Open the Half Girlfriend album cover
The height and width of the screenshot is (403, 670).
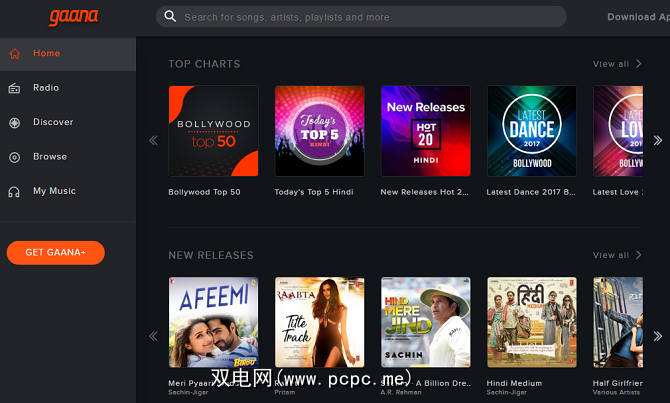[x=618, y=322]
